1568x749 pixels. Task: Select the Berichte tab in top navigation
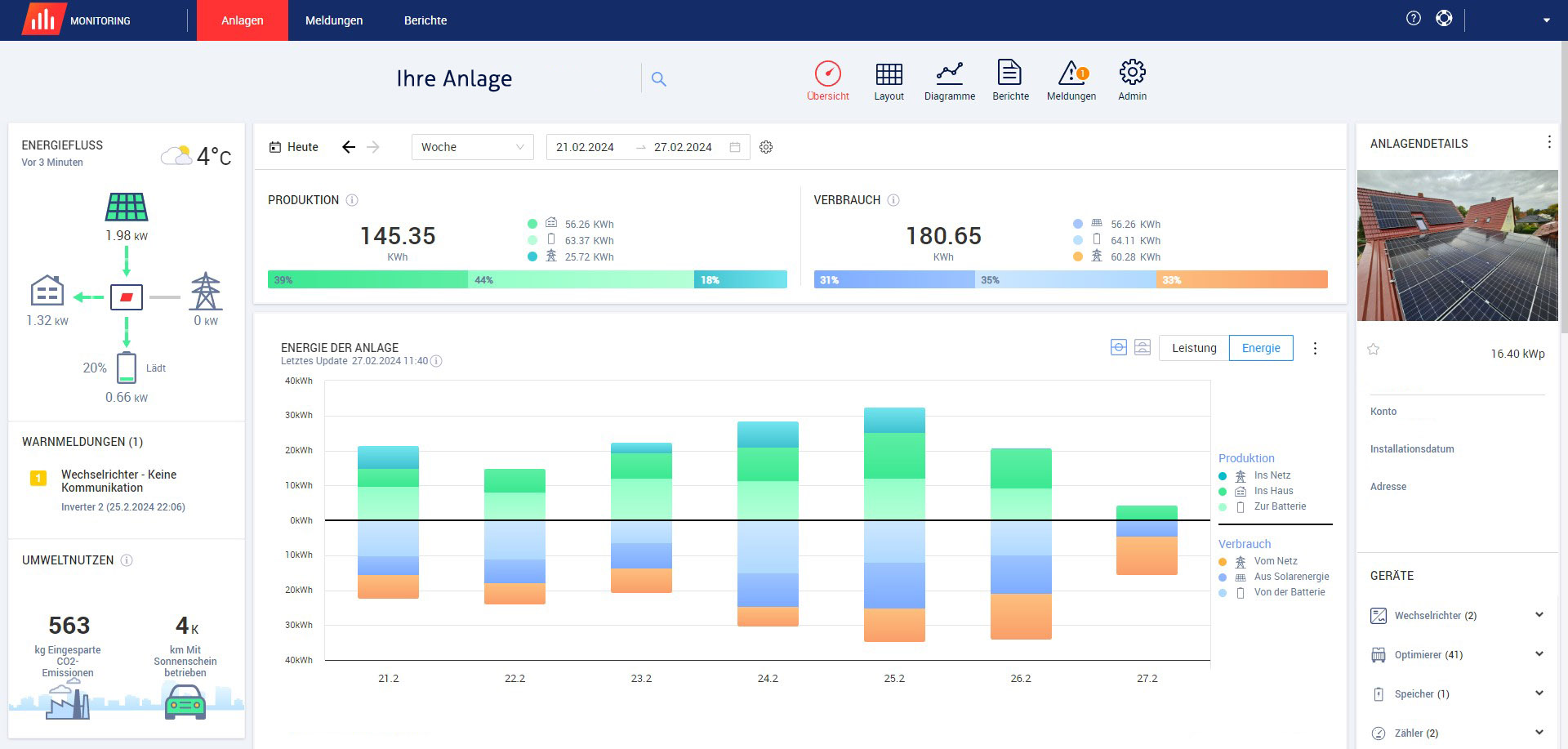click(x=425, y=20)
